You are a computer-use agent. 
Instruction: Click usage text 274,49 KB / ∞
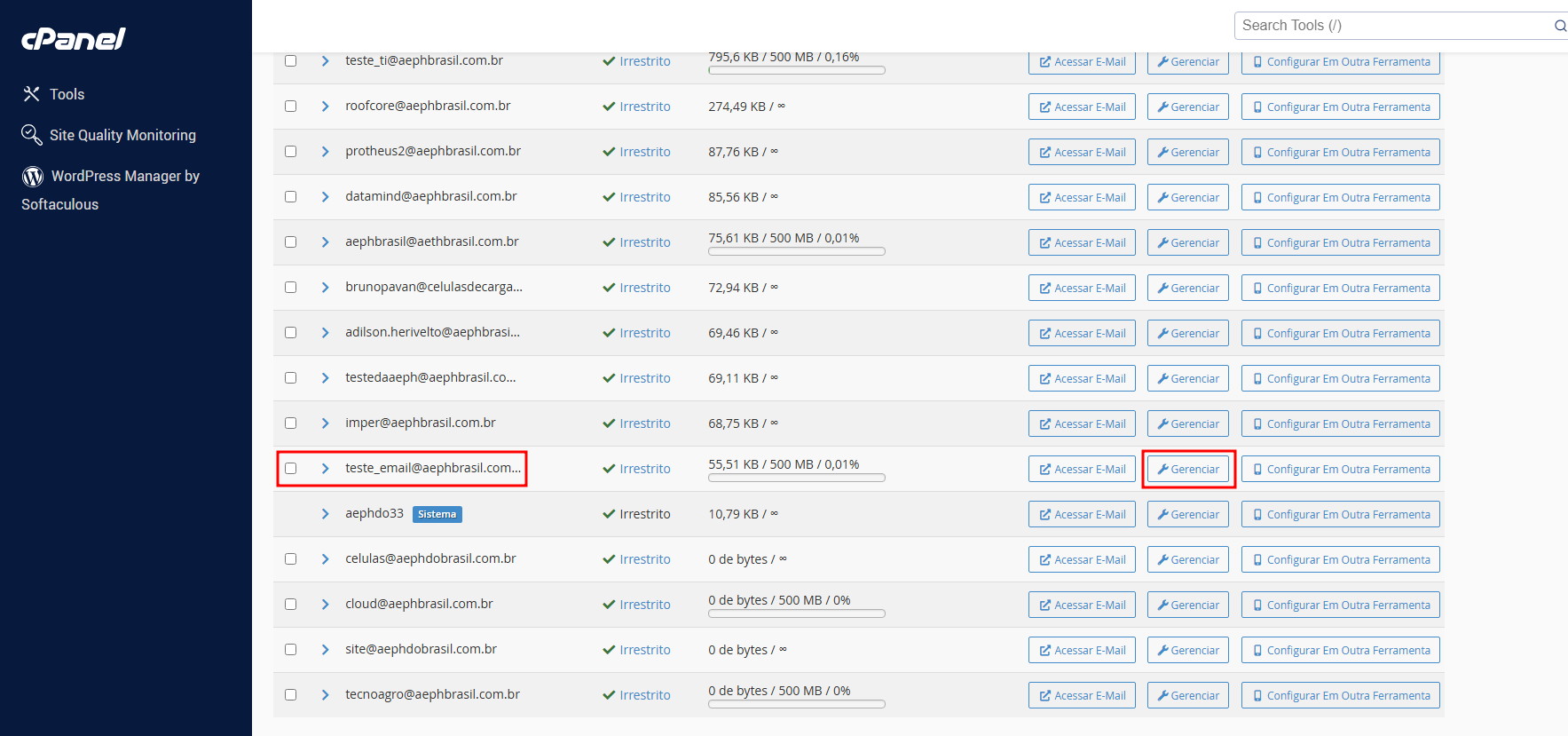(x=747, y=107)
